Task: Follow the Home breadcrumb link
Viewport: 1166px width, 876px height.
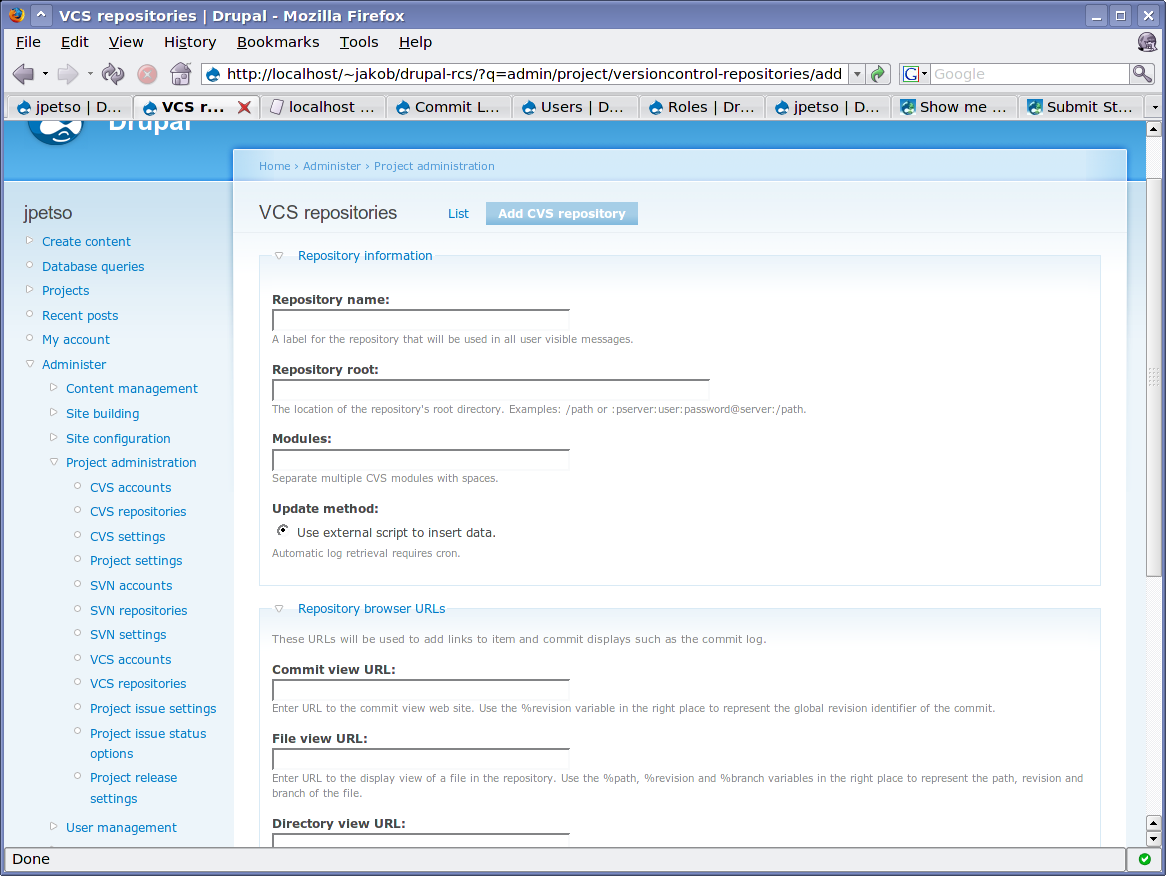Action: pos(274,166)
